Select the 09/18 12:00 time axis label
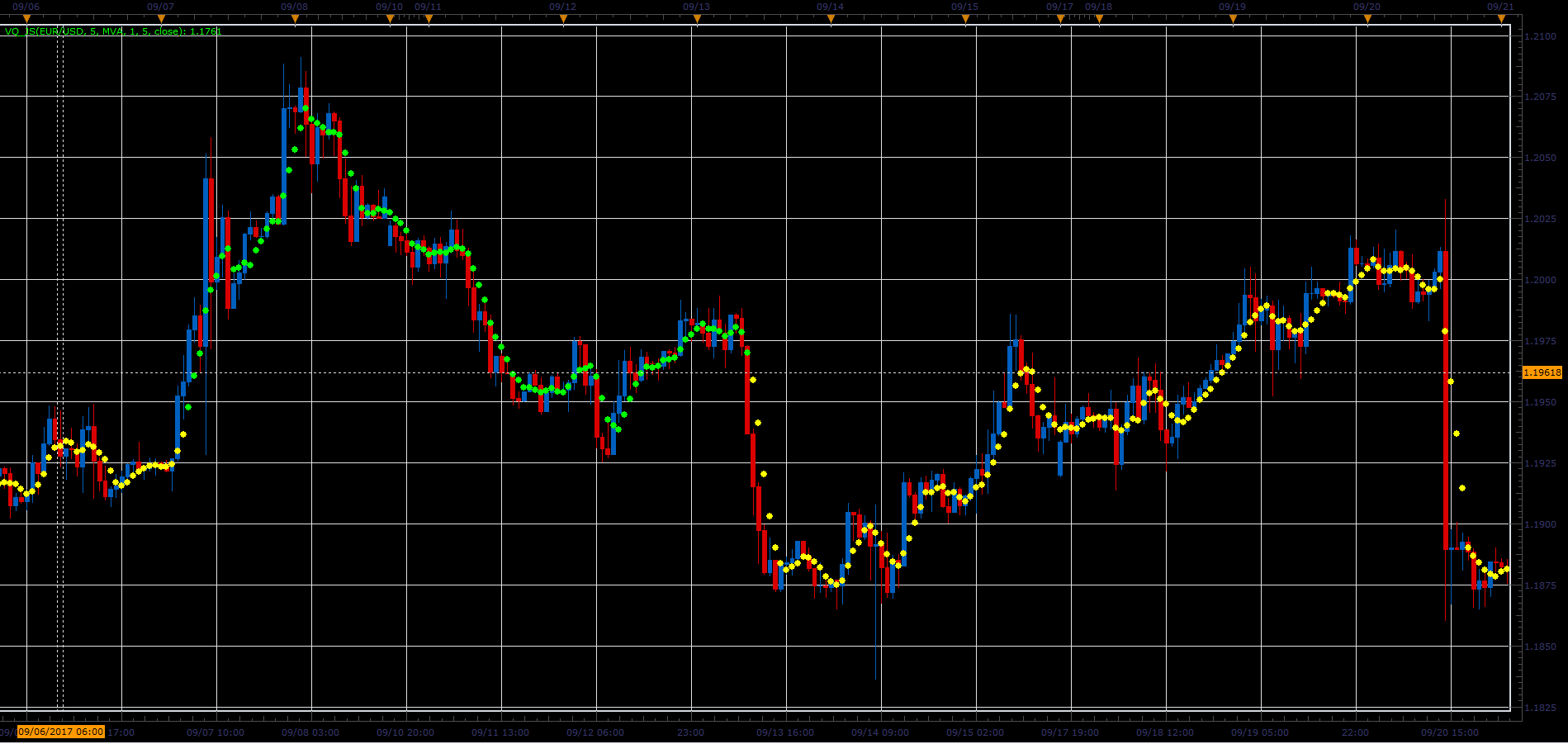The height and width of the screenshot is (744, 1568). (x=1165, y=732)
